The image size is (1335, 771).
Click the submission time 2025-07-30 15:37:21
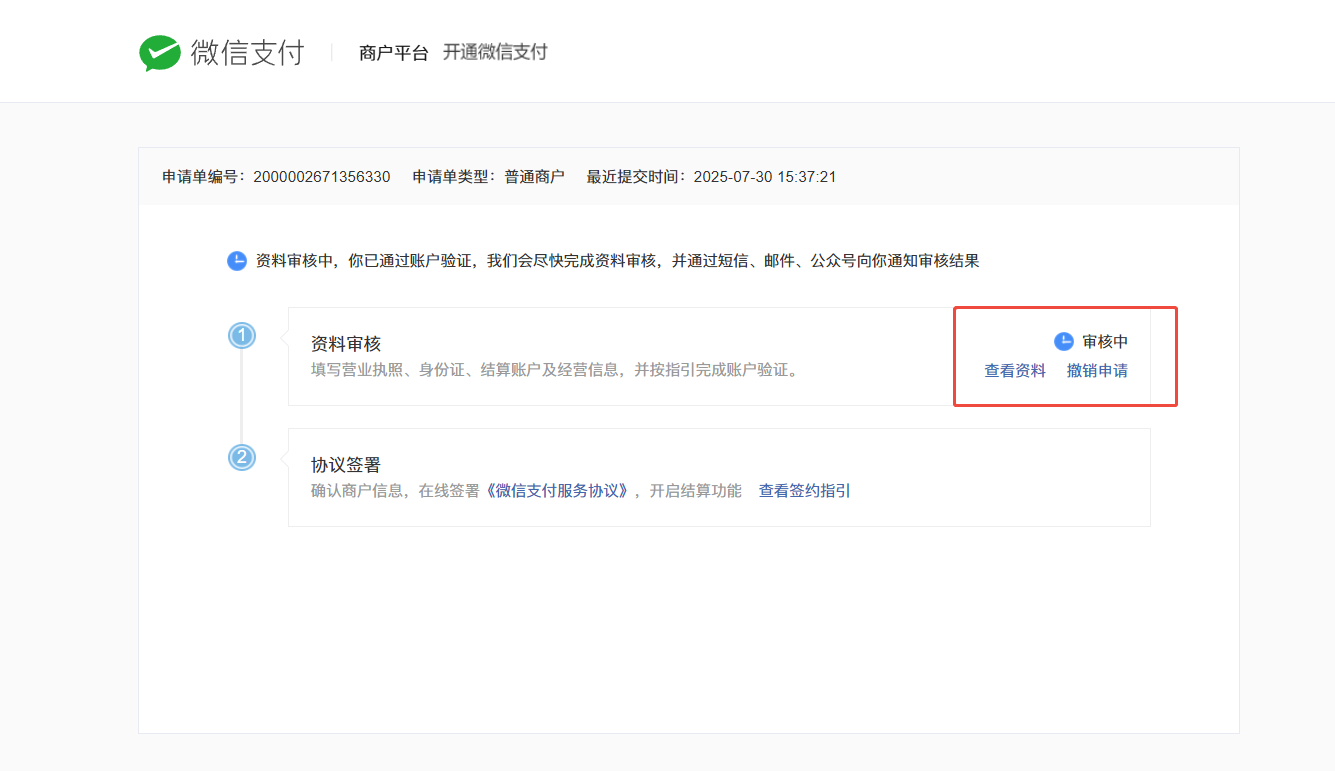(x=765, y=177)
